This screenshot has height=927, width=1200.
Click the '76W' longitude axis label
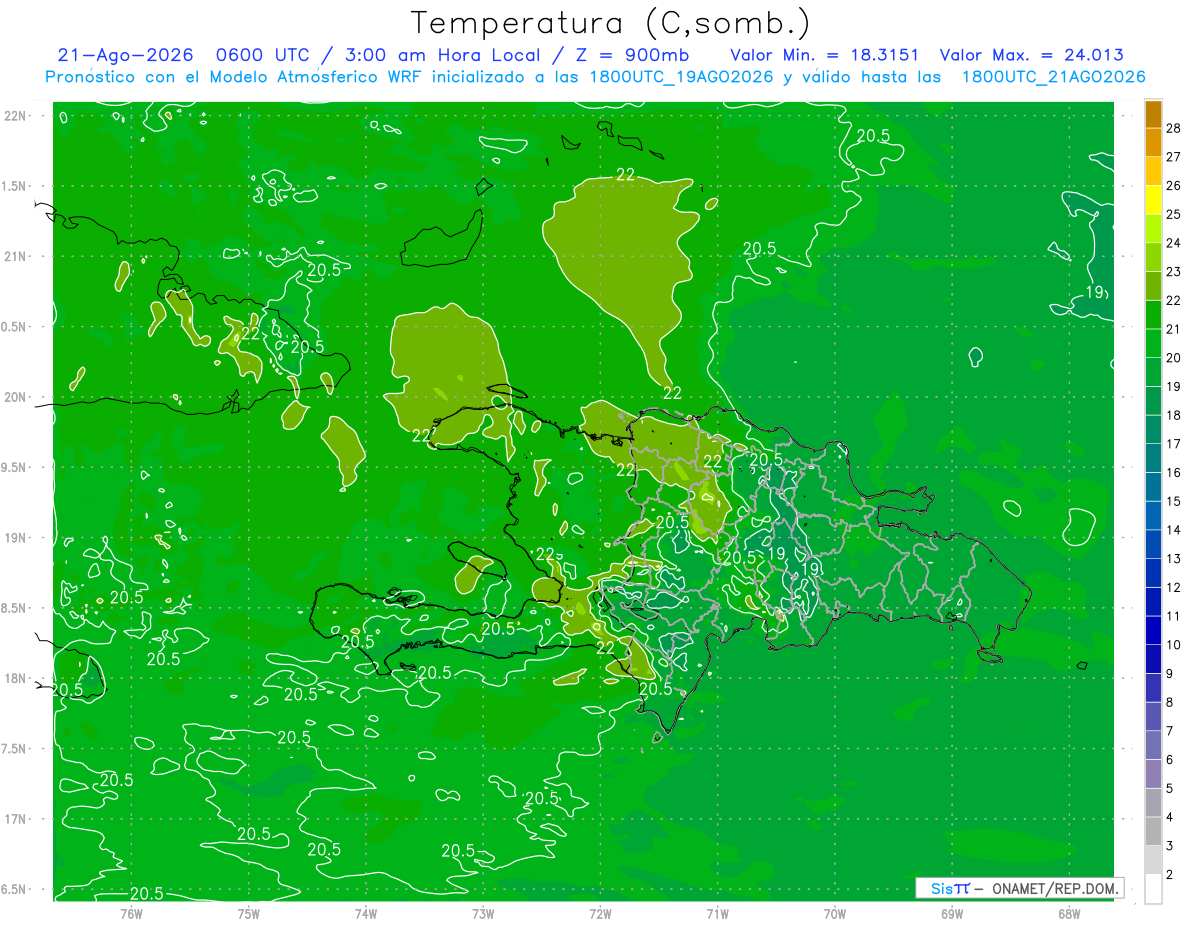[131, 913]
